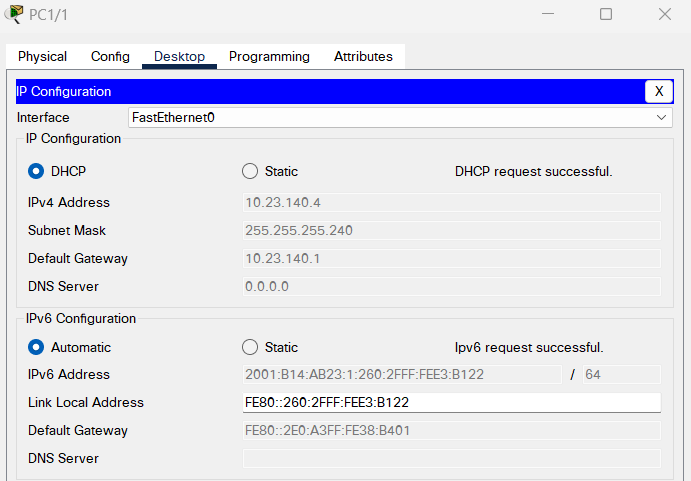
Task: Click the IPv6 Default Gateway field
Action: (x=452, y=430)
